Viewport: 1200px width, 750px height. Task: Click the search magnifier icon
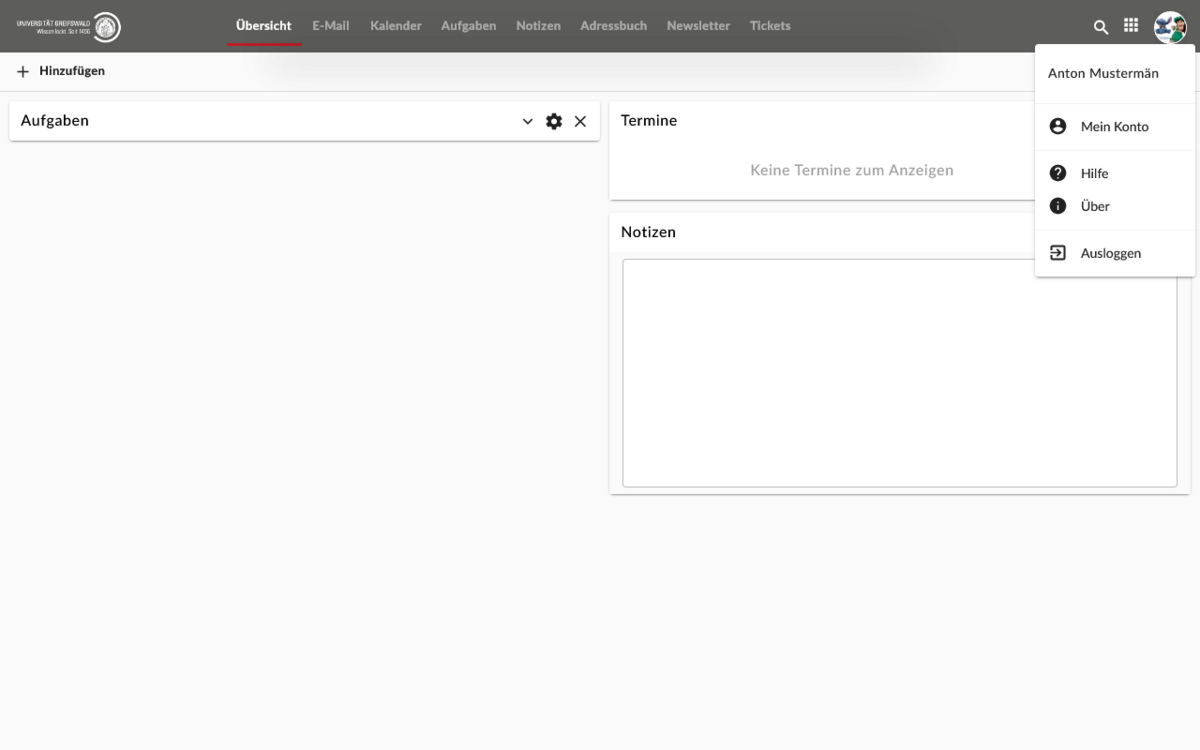(1101, 27)
